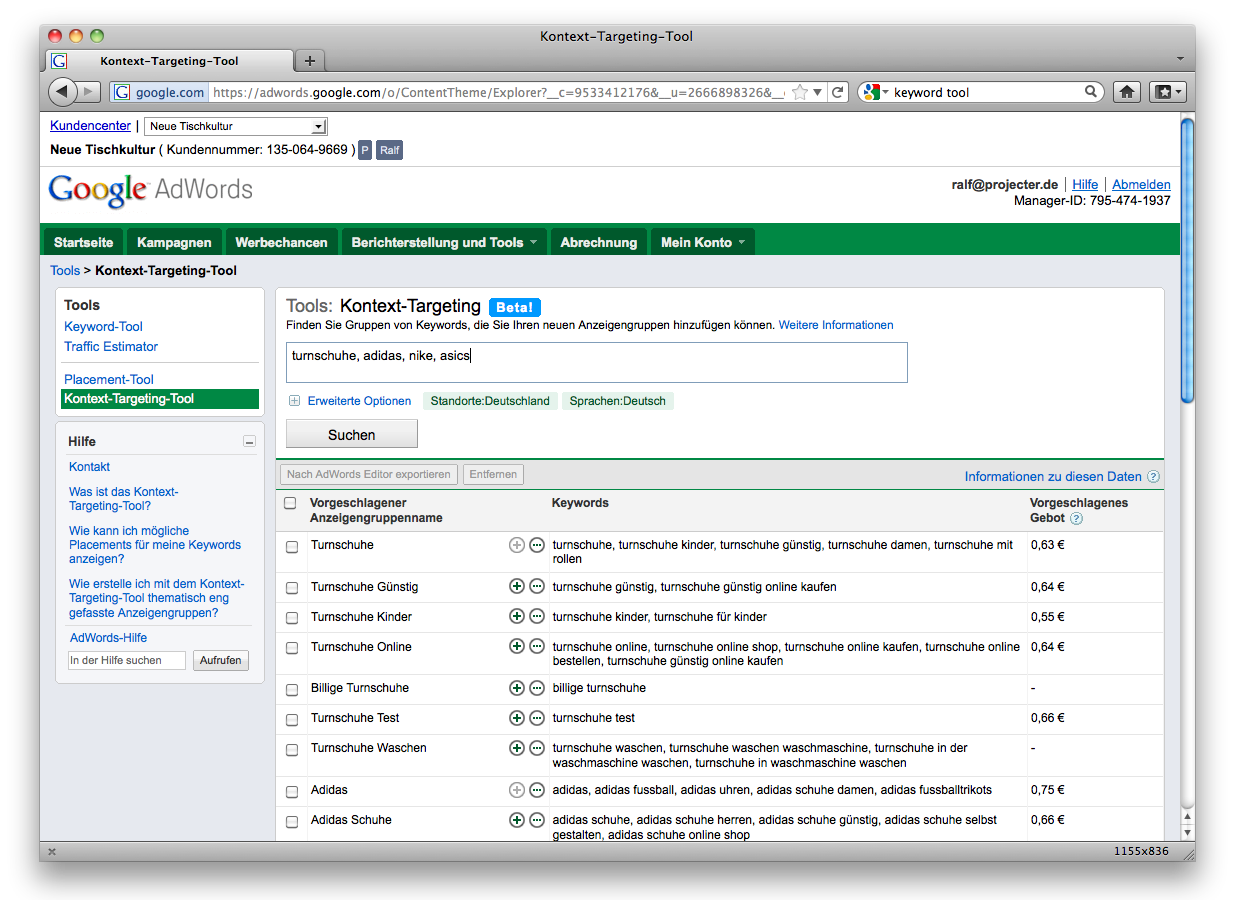This screenshot has width=1235, height=900.
Task: Check the Turnschuhe Kinder row checkbox
Action: [x=292, y=618]
